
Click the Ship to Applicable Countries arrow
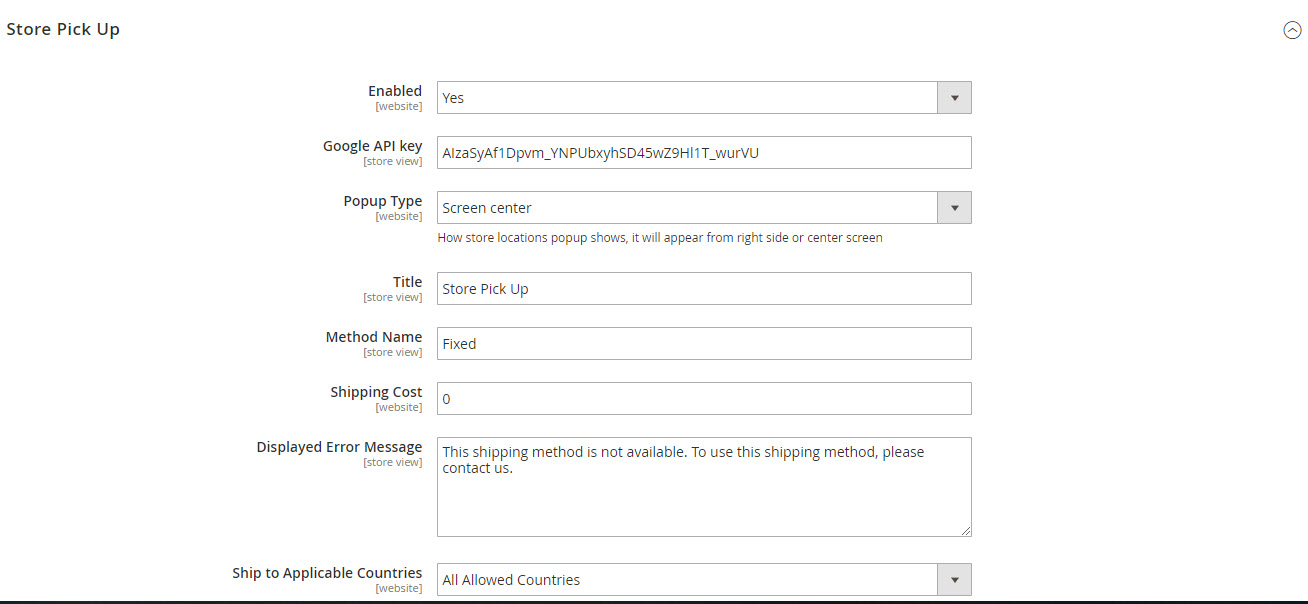[954, 580]
